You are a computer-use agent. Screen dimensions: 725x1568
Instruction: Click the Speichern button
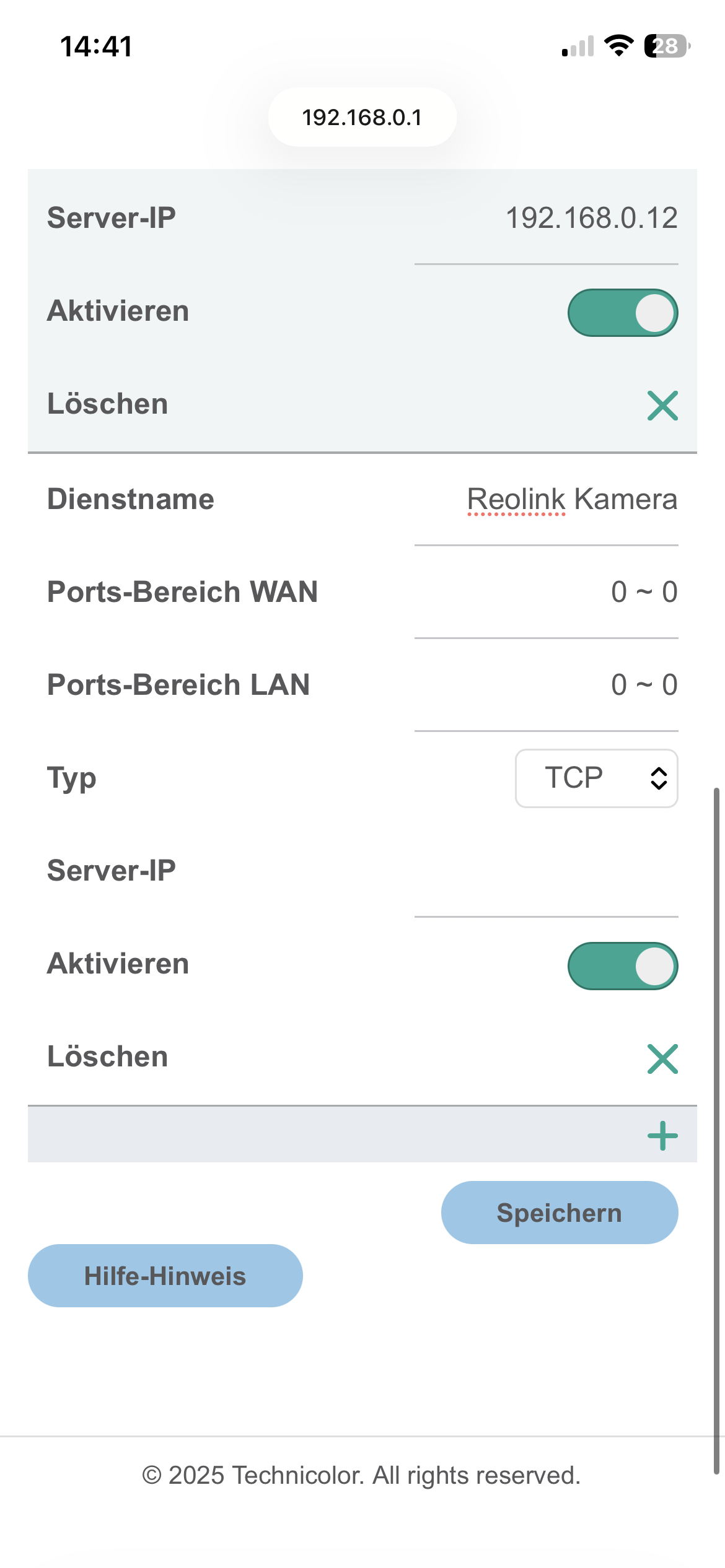coord(560,1213)
